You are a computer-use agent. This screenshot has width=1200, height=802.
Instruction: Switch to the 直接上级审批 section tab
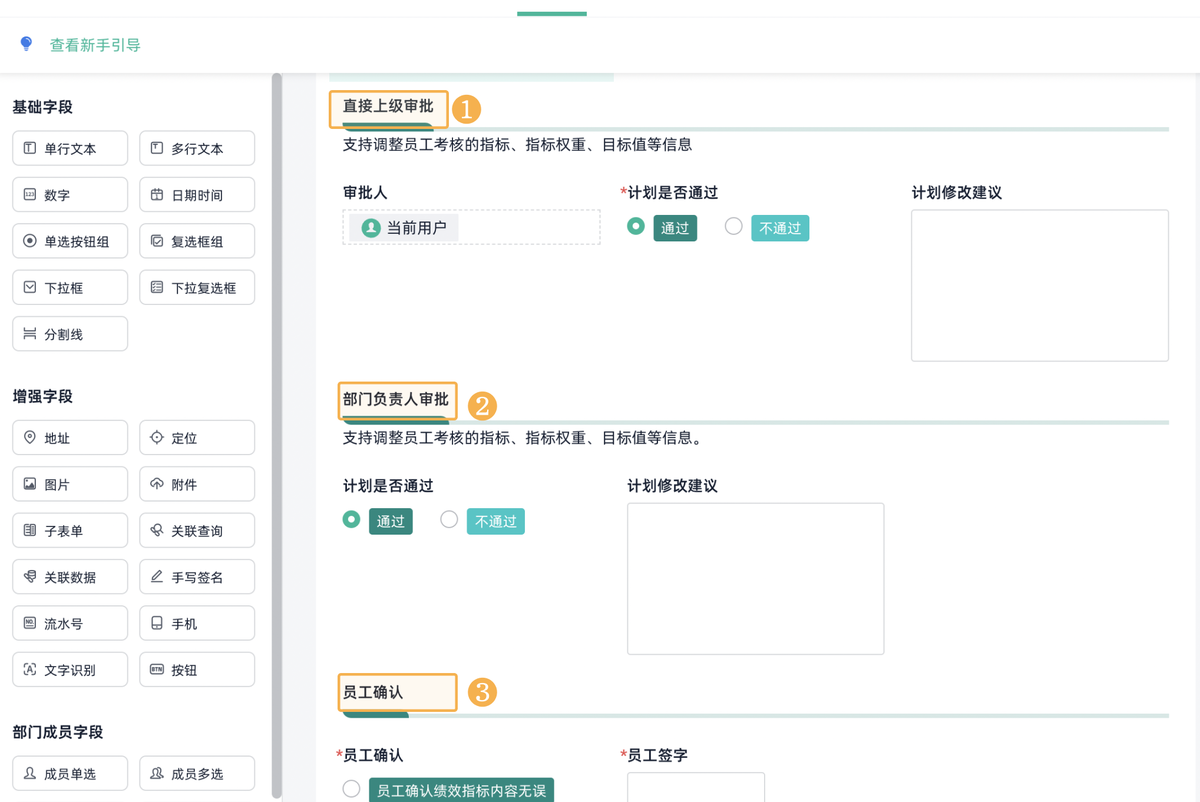pos(388,106)
